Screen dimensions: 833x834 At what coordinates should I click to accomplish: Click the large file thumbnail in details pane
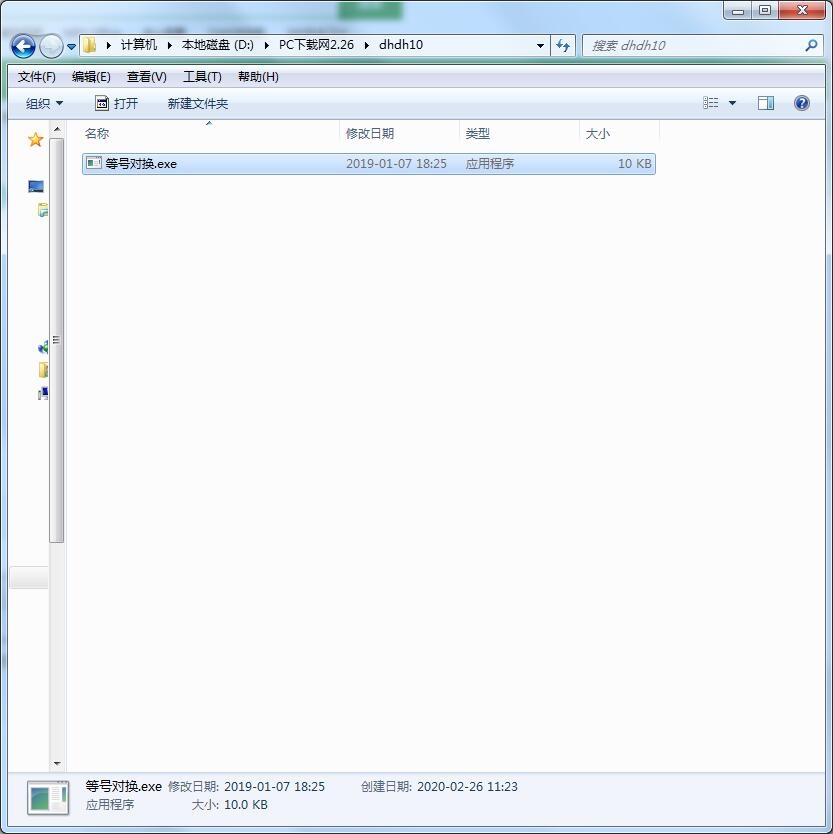[48, 798]
